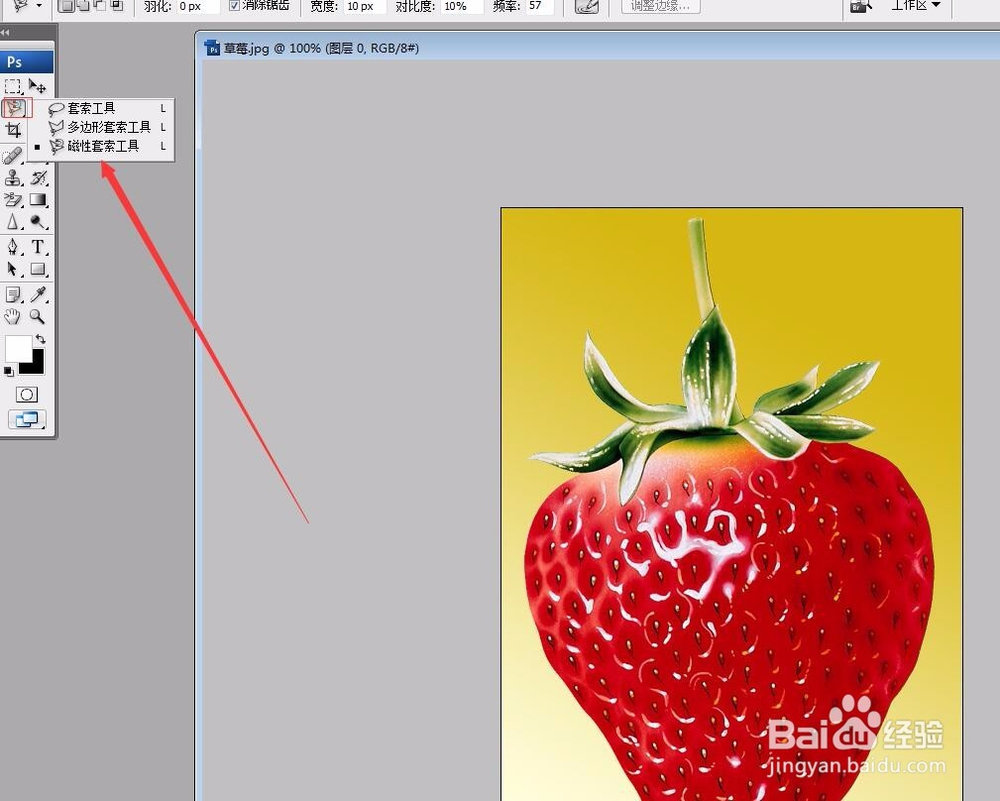Image resolution: width=1000 pixels, height=801 pixels.
Task: Open the Workspace dropdown menu
Action: pyautogui.click(x=916, y=5)
